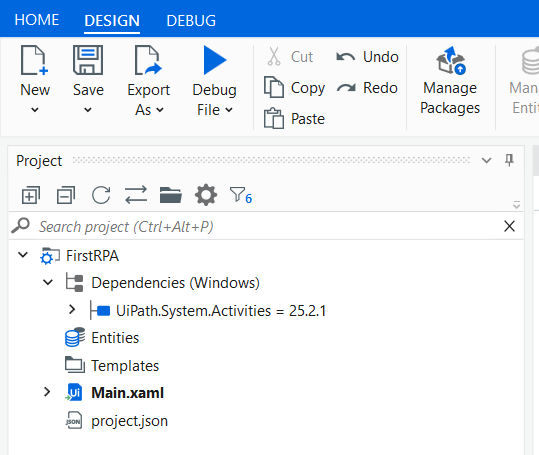Click the Copy icon in ribbon
The height and width of the screenshot is (455, 539).
click(274, 87)
